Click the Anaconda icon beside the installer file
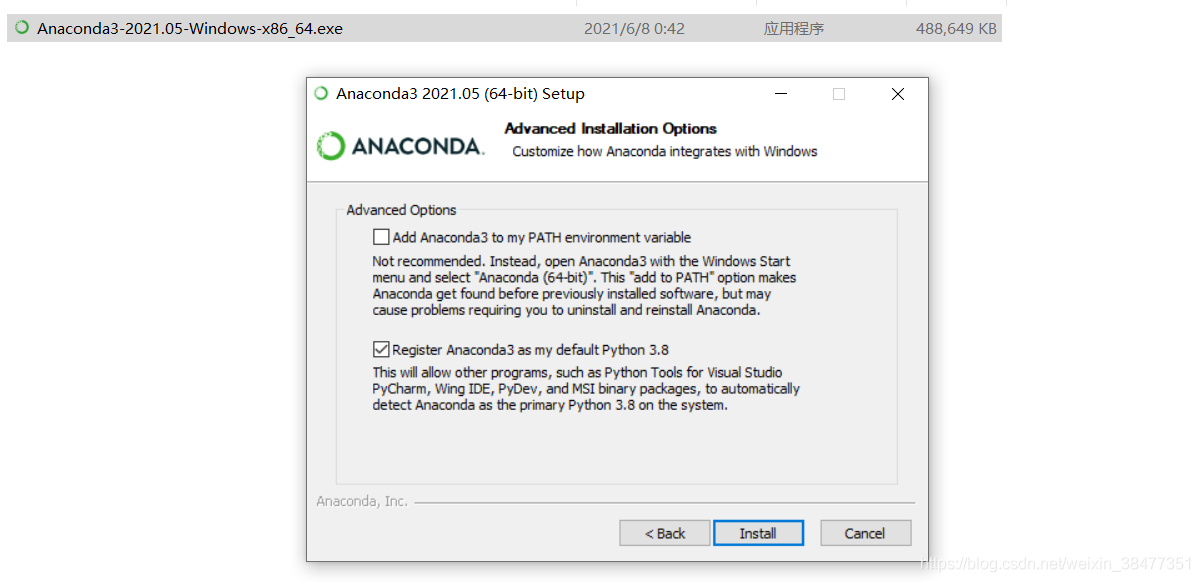The width and height of the screenshot is (1200, 582). 22,28
